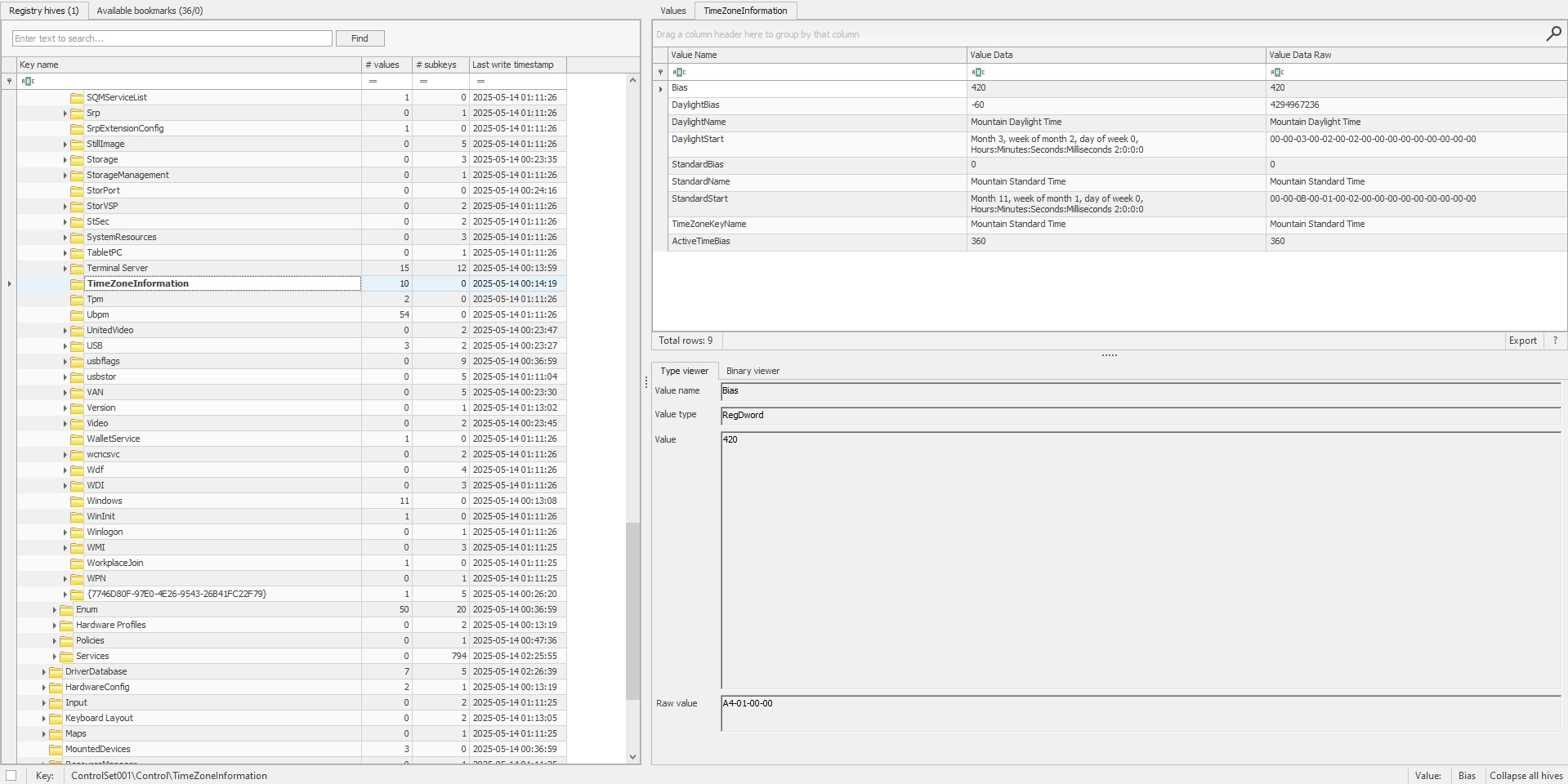The image size is (1568, 784).
Task: Click the TimeZoneInformation folder icon
Action: 77,284
